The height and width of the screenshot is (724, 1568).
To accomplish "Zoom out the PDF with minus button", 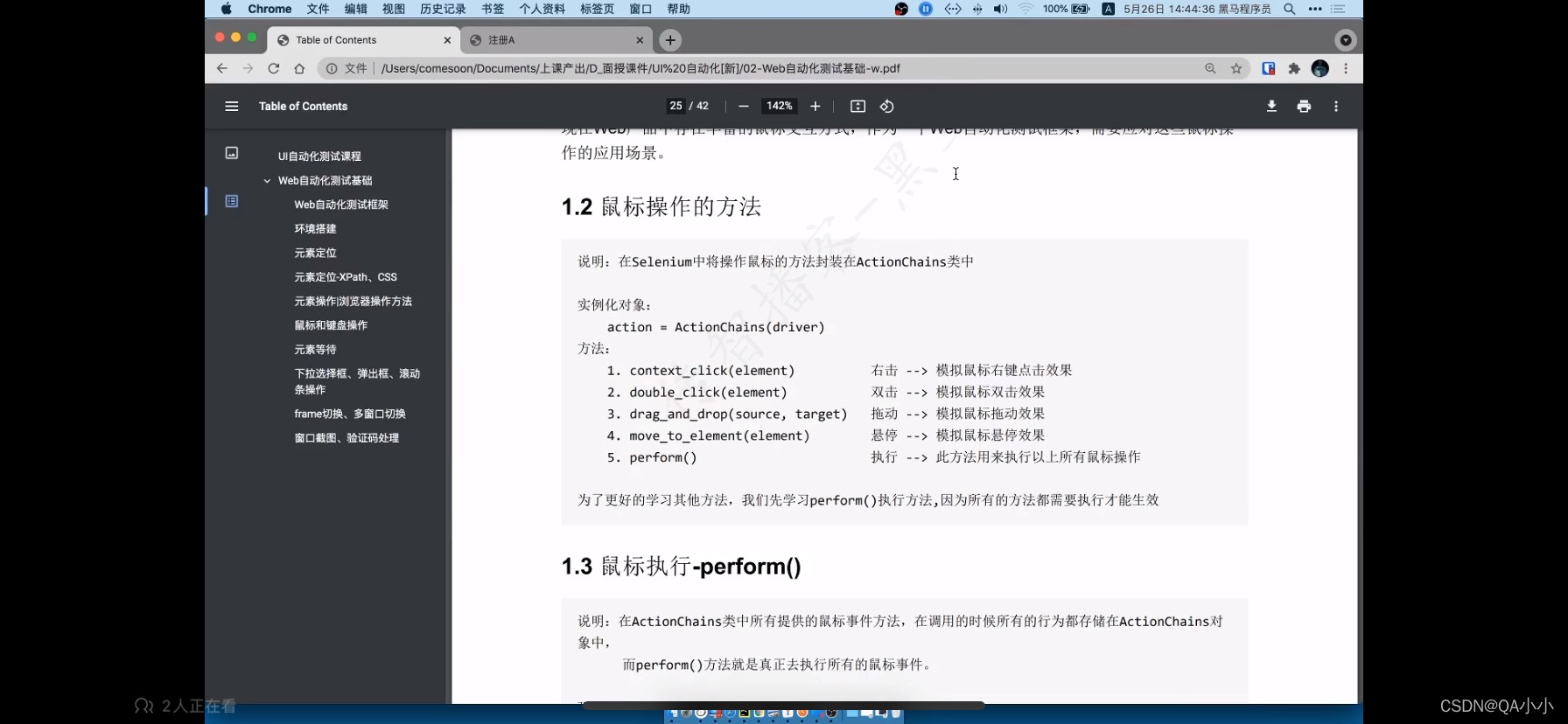I will [744, 106].
